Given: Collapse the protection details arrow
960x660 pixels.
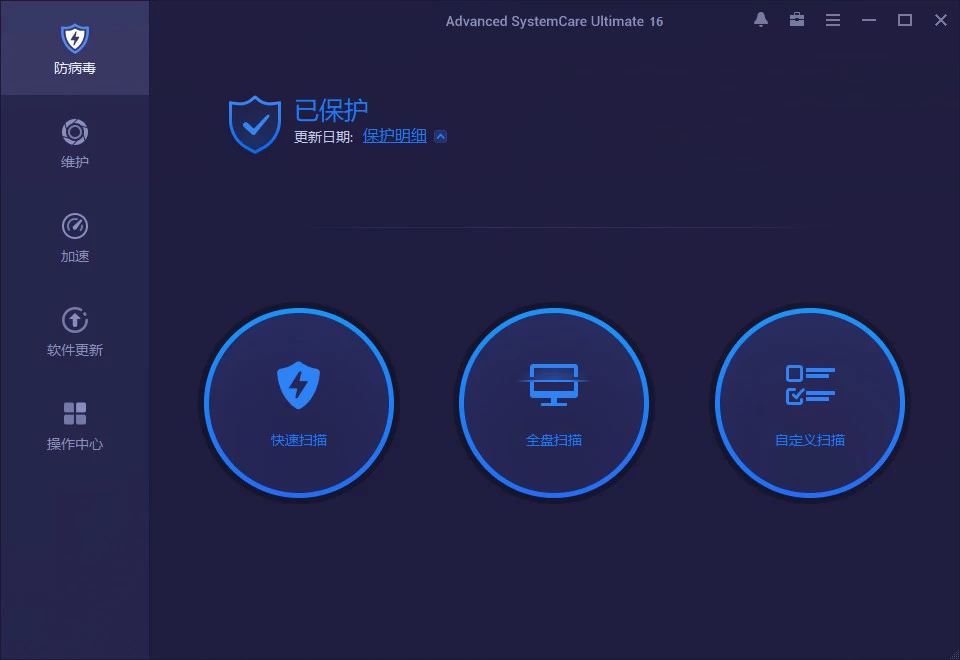Looking at the screenshot, I should (440, 137).
